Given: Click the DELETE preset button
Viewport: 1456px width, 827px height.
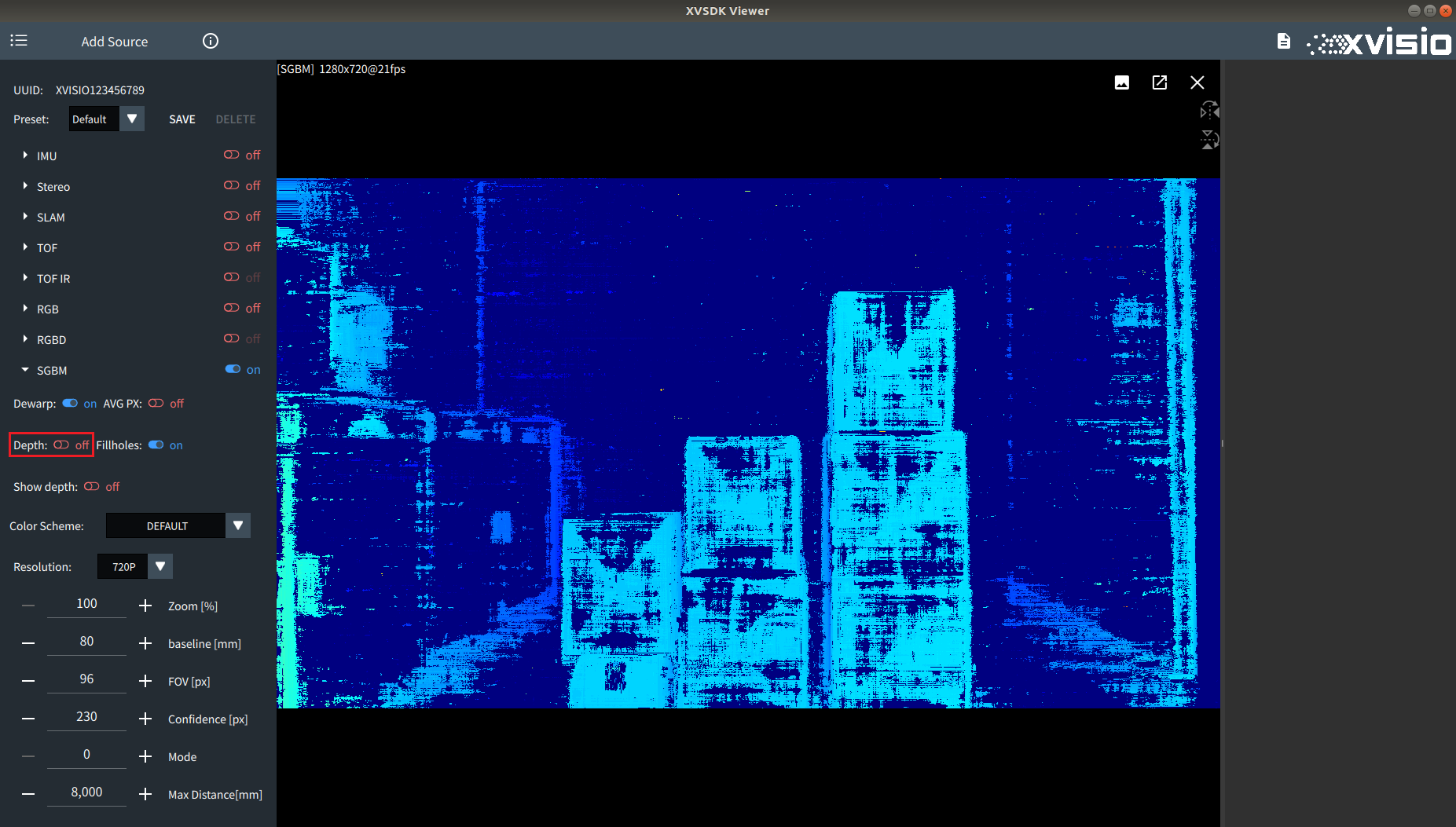Looking at the screenshot, I should [236, 119].
